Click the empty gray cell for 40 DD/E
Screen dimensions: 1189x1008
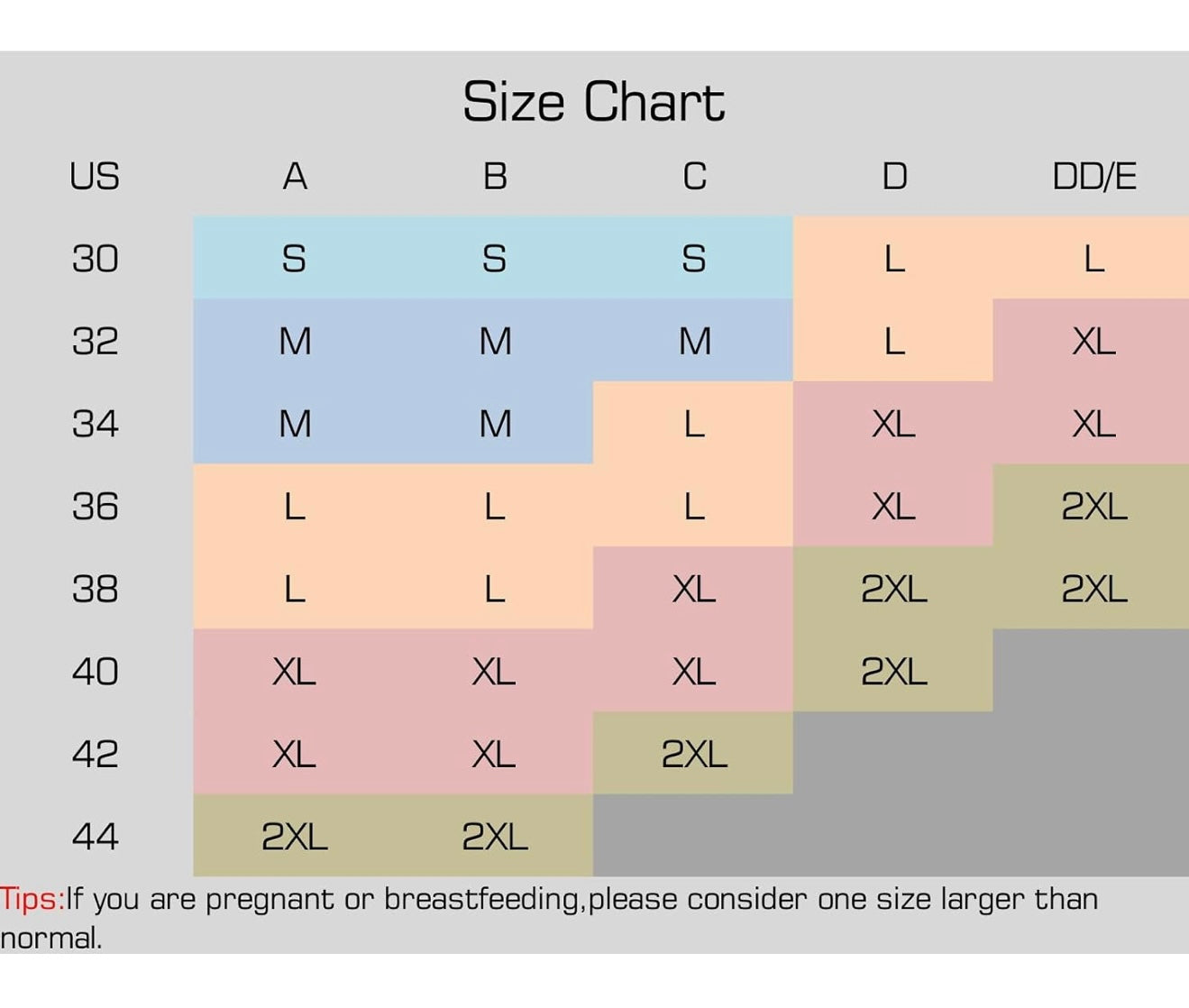(1092, 672)
